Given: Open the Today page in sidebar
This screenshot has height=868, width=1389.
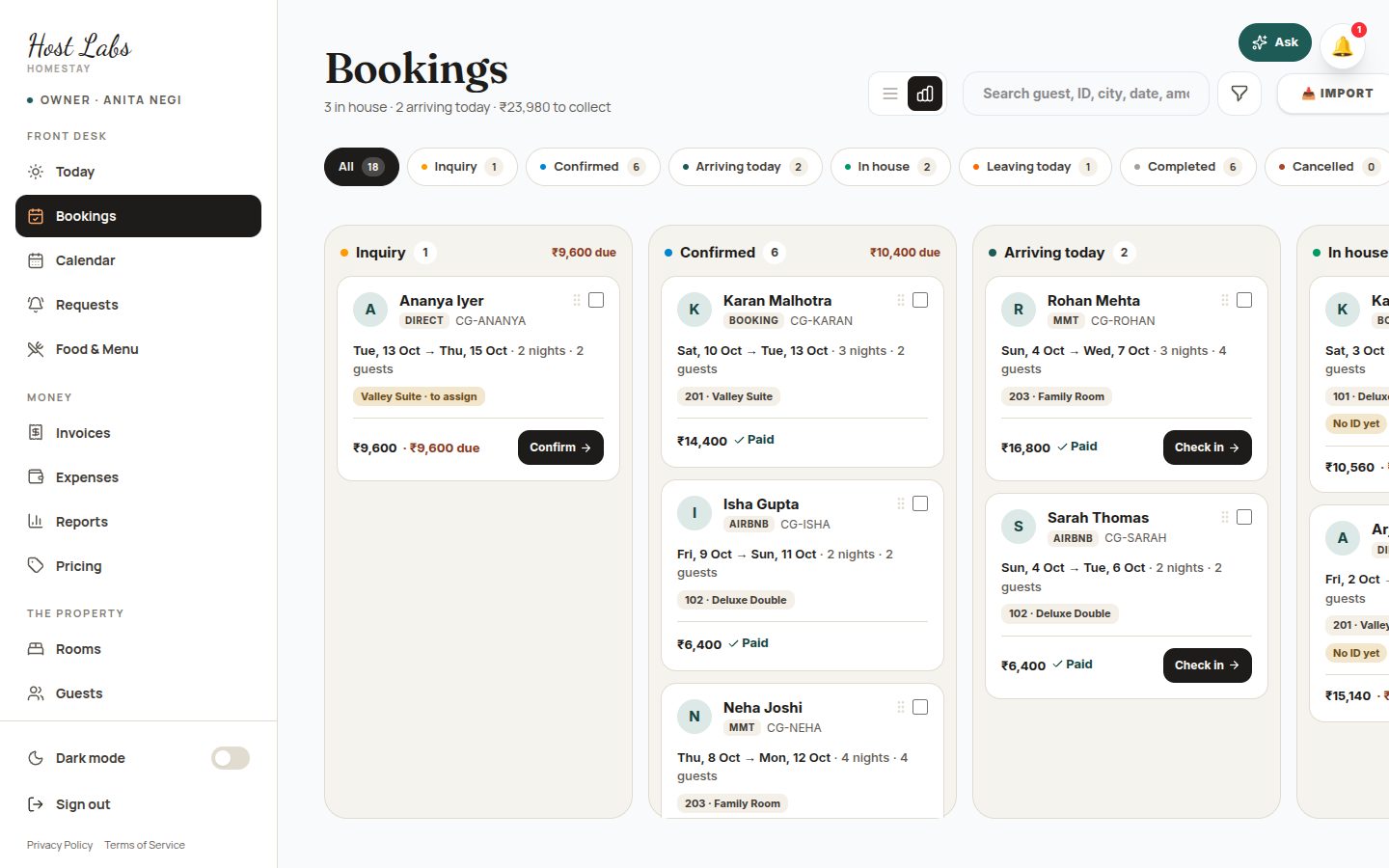Looking at the screenshot, I should pyautogui.click(x=138, y=172).
